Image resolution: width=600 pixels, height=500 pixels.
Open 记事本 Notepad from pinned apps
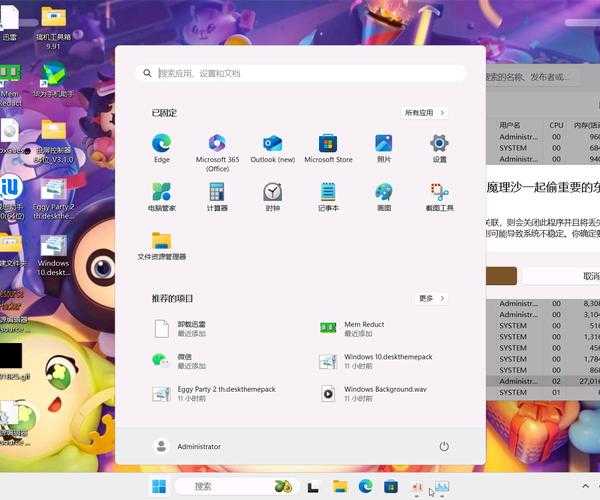[328, 197]
